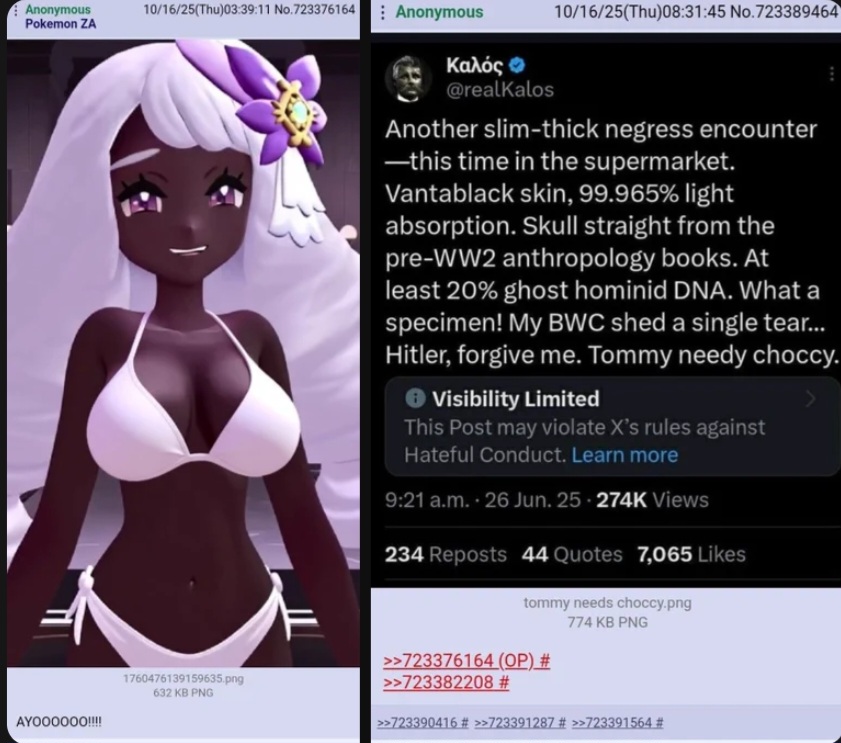The height and width of the screenshot is (743, 841).
Task: Click post number No.723376164 to quote it
Action: (x=314, y=10)
